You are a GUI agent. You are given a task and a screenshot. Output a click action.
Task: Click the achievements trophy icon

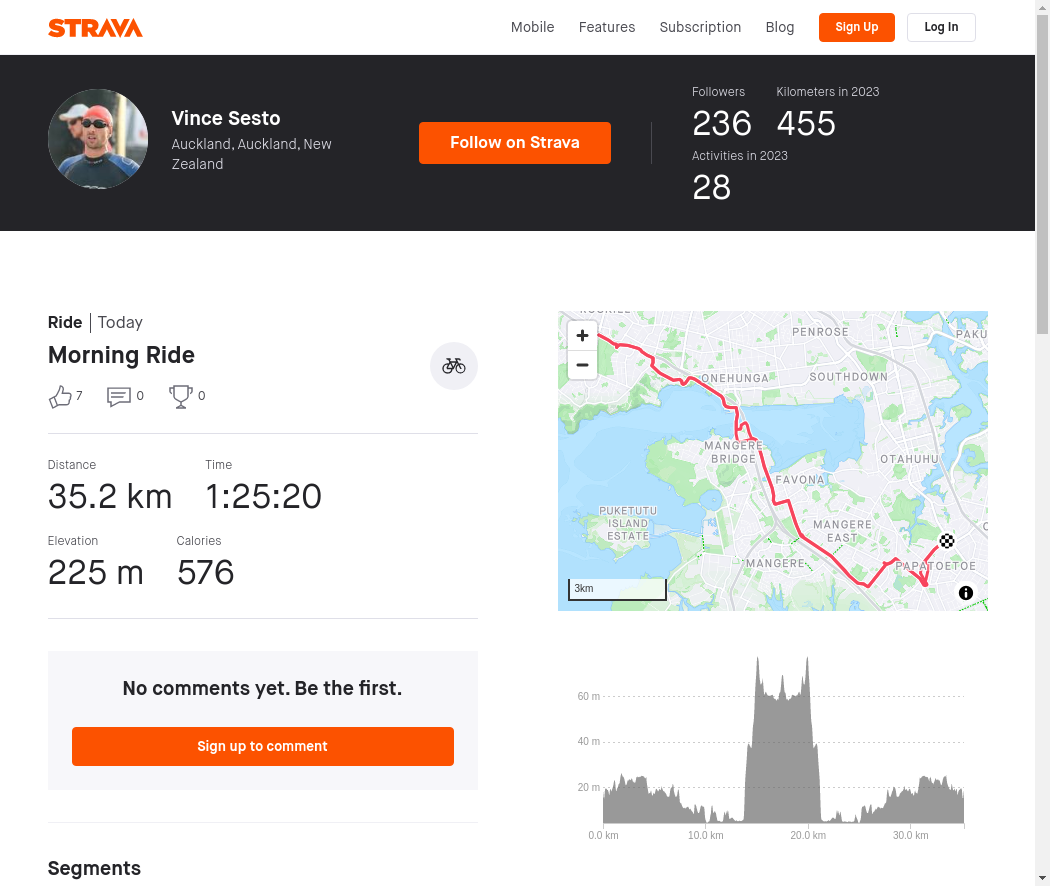pyautogui.click(x=181, y=396)
